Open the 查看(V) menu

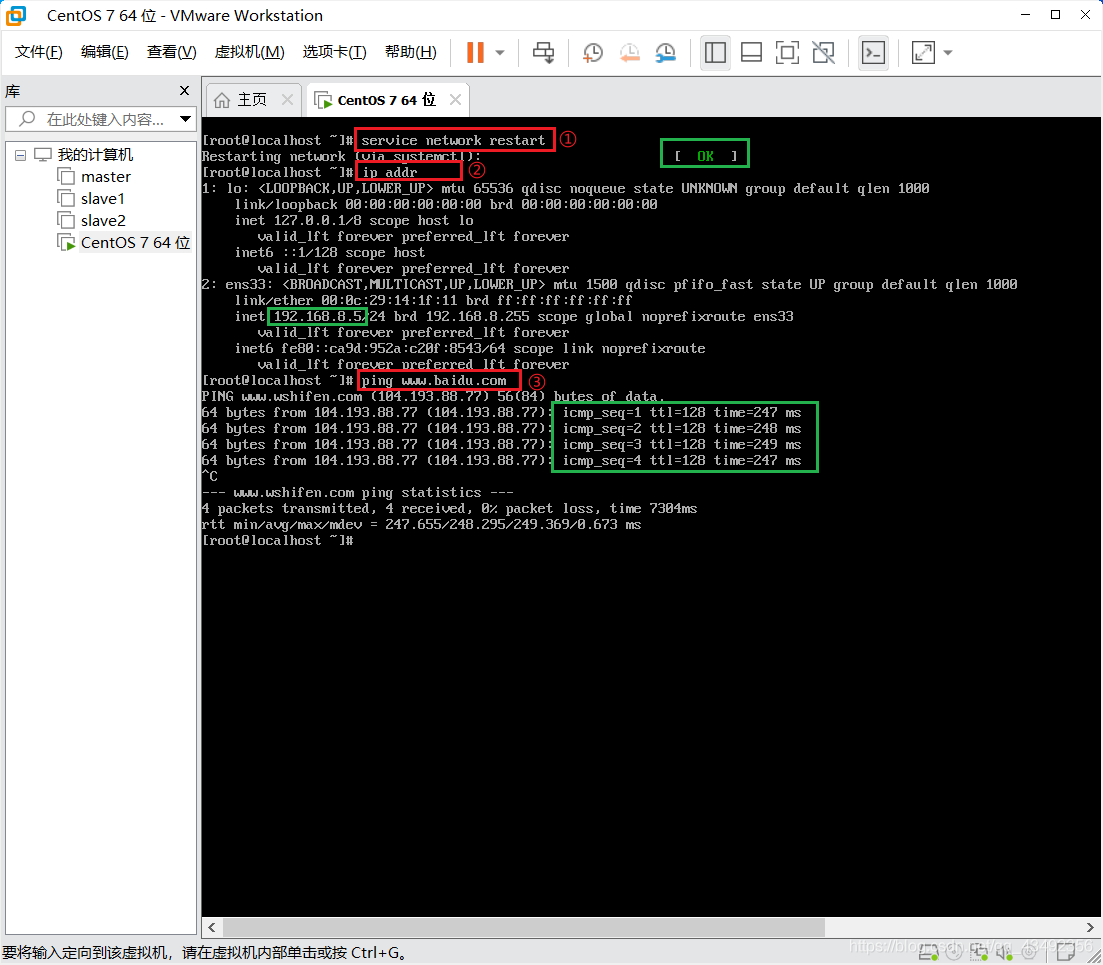point(172,52)
